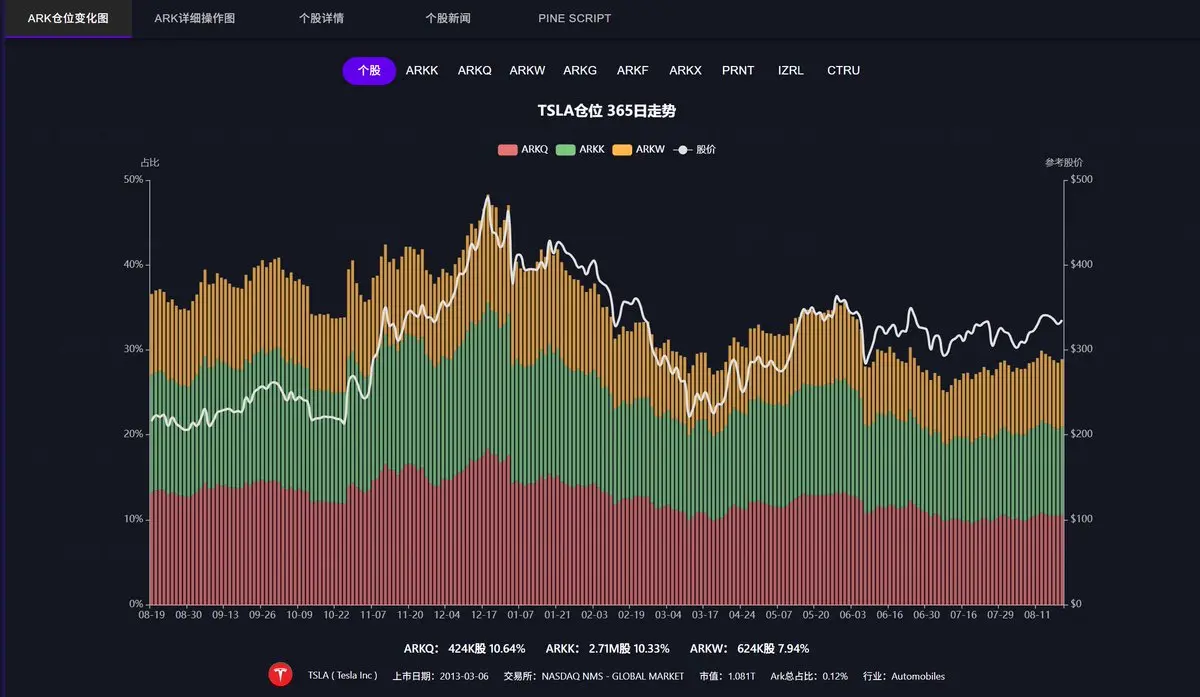
Task: Click the 50% left axis tick label
Action: (133, 179)
